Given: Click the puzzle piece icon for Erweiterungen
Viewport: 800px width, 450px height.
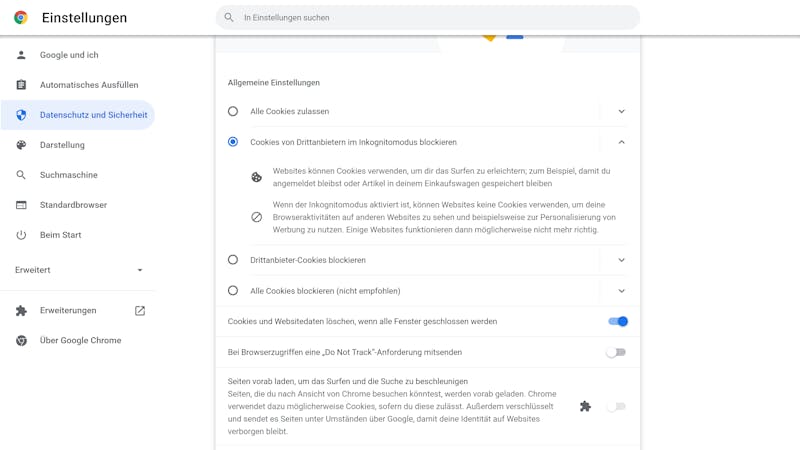Looking at the screenshot, I should 21,310.
